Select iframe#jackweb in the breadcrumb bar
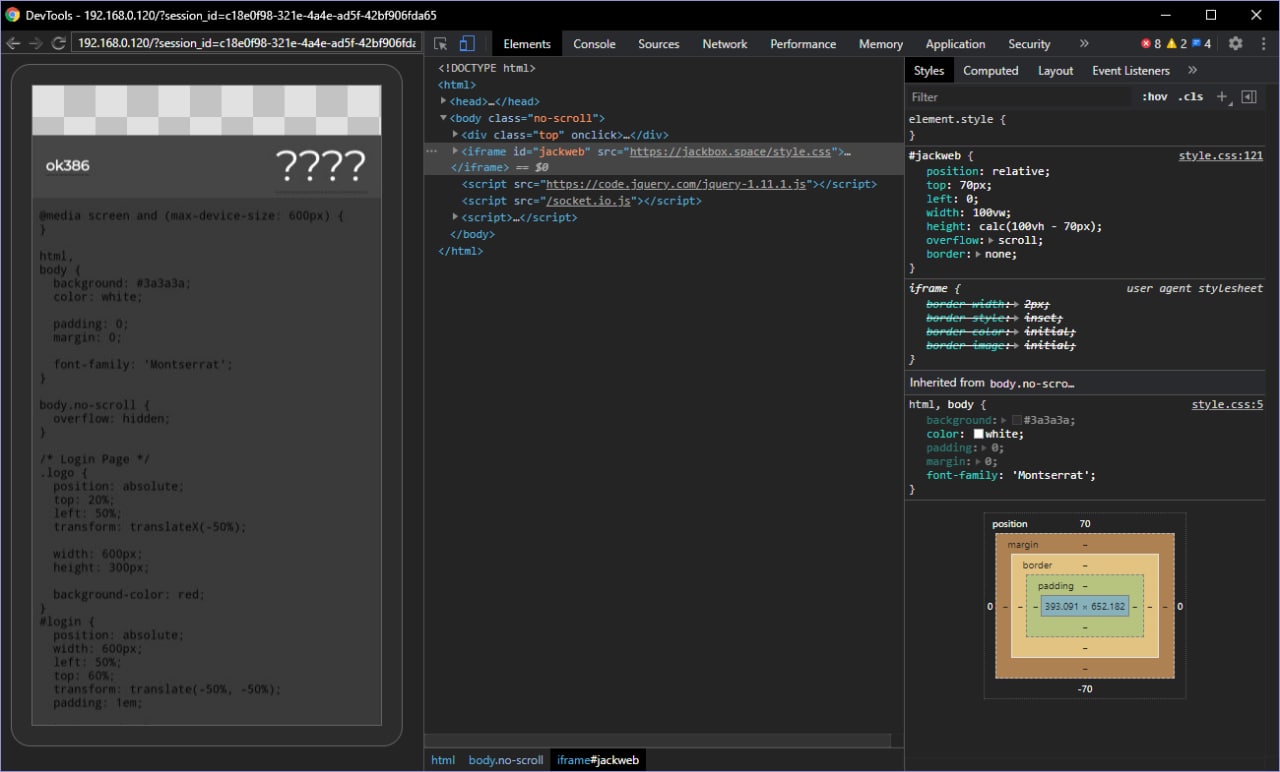The width and height of the screenshot is (1280, 772). click(598, 760)
